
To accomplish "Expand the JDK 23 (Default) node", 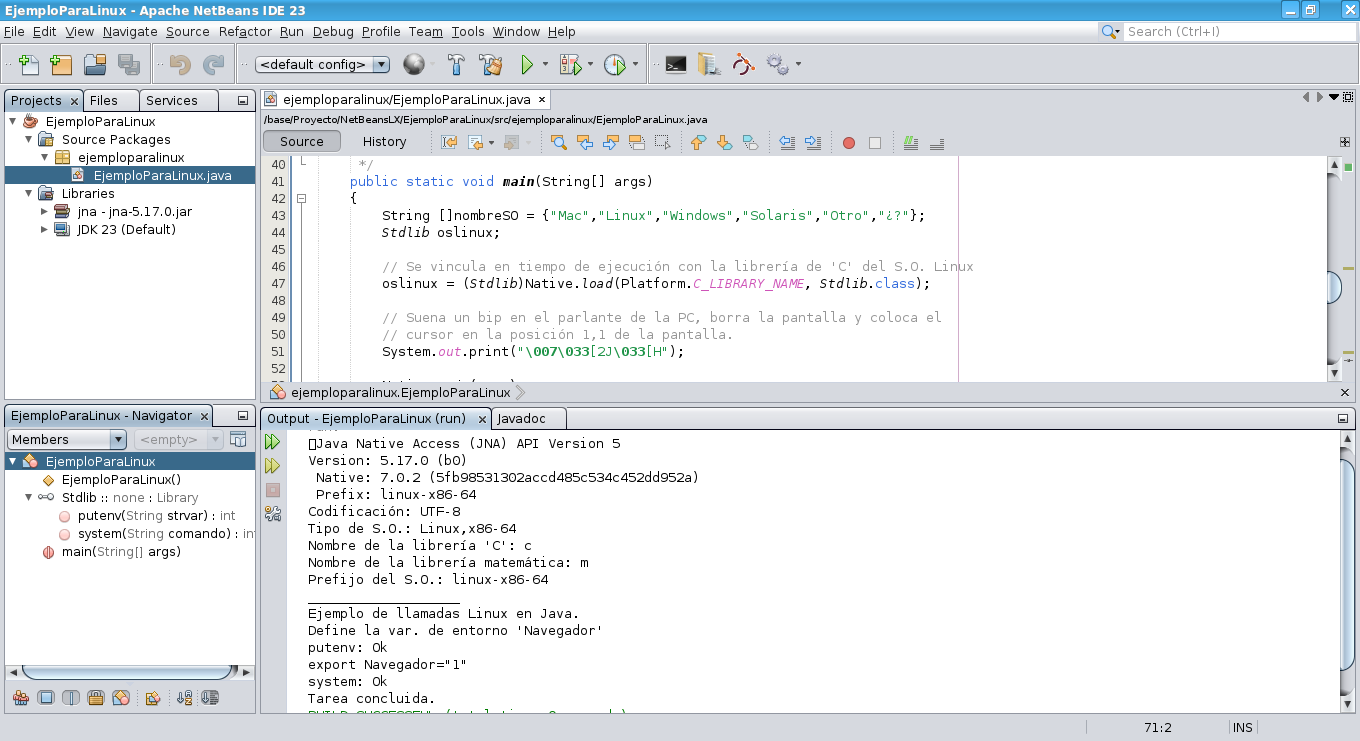I will click(x=44, y=230).
